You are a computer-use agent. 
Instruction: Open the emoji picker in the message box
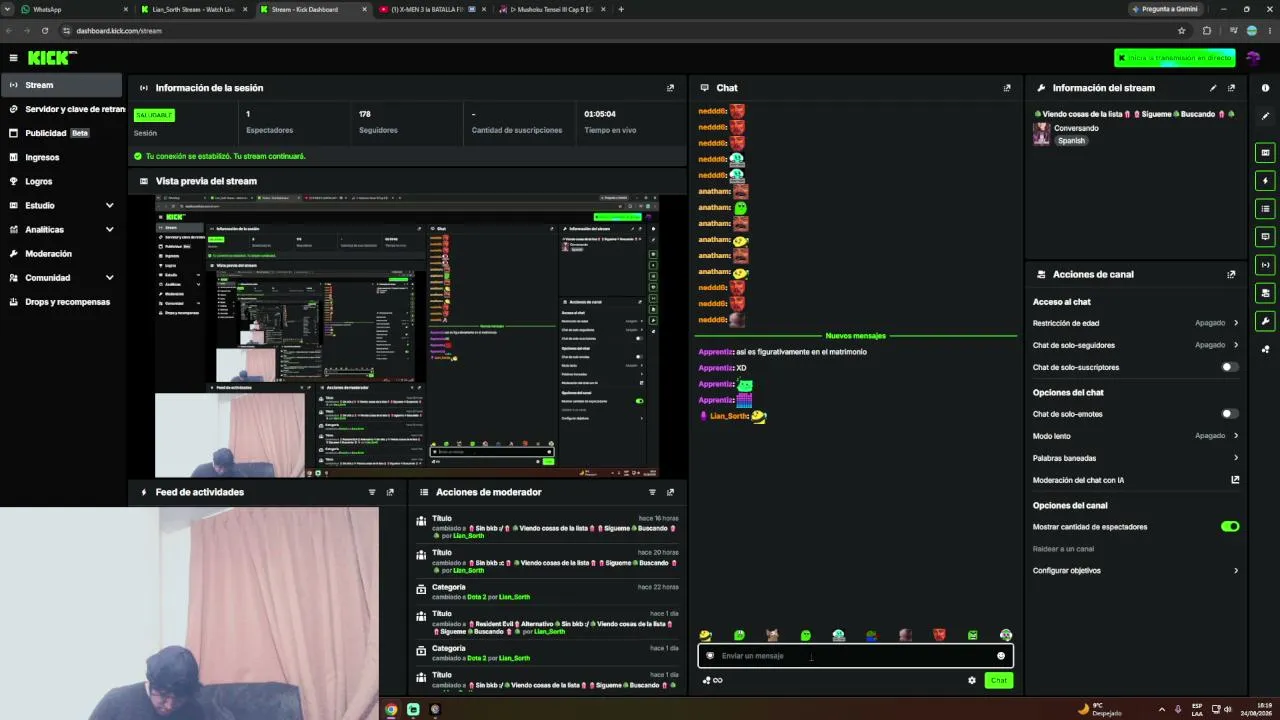1000,656
